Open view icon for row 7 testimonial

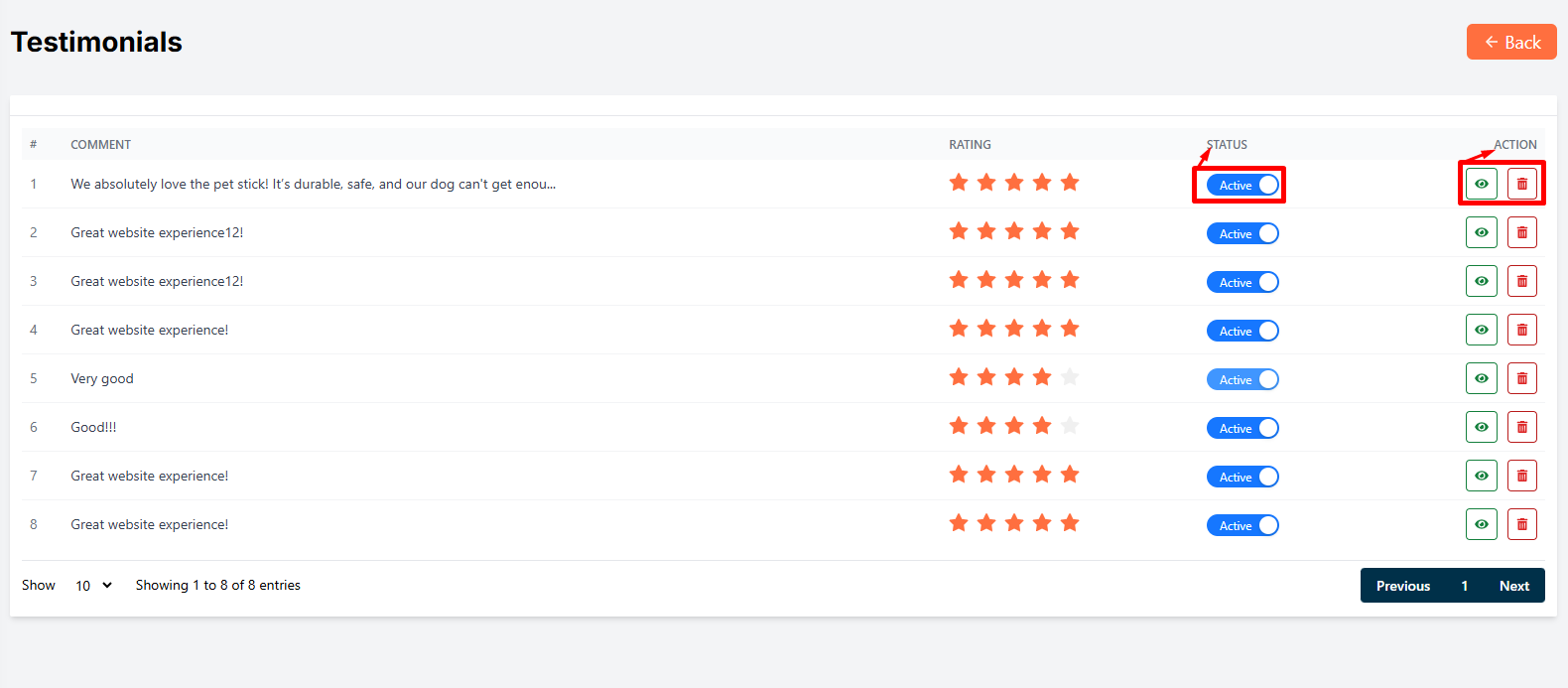coord(1481,476)
